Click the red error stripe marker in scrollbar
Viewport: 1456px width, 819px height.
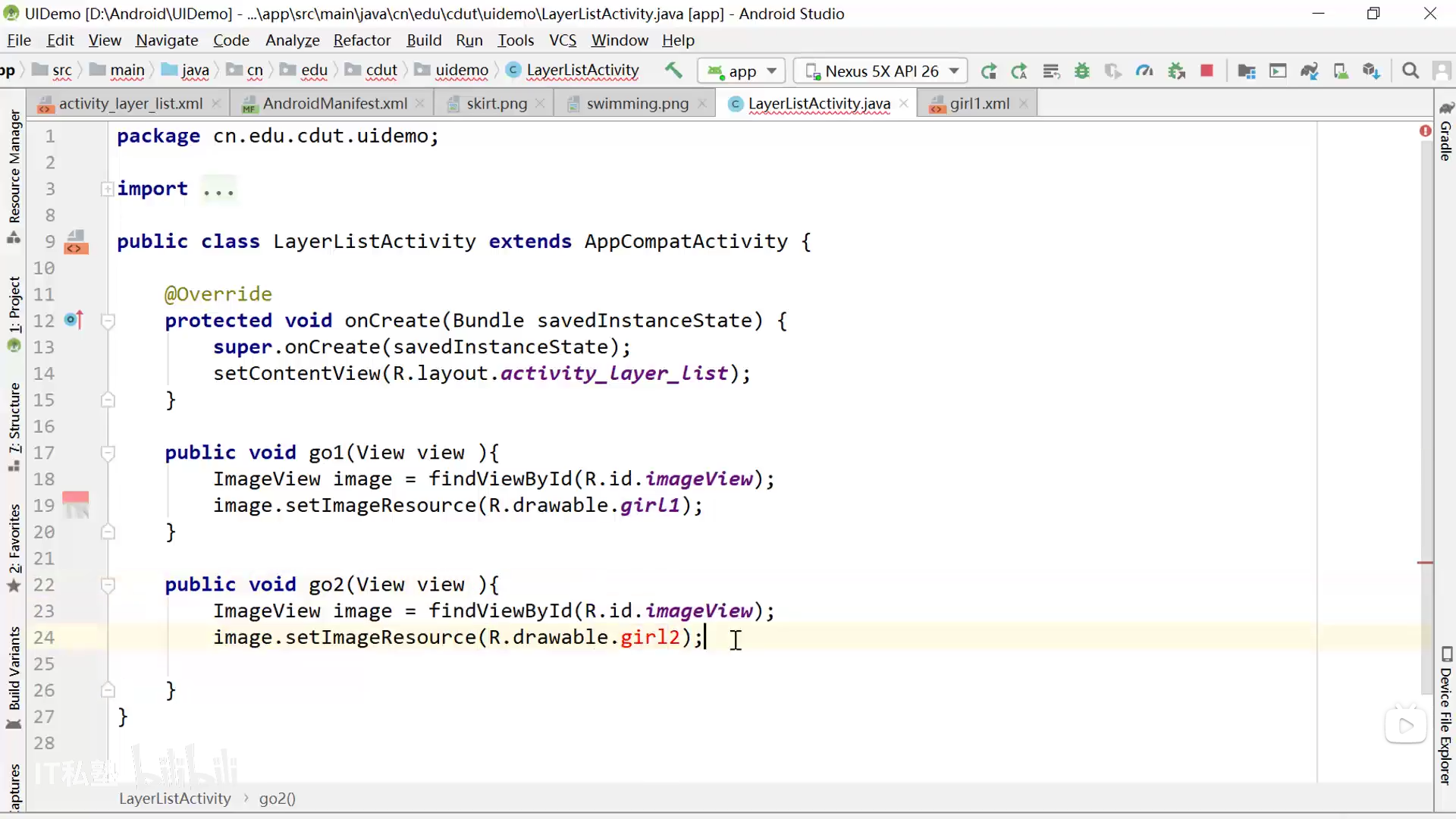point(1425,563)
